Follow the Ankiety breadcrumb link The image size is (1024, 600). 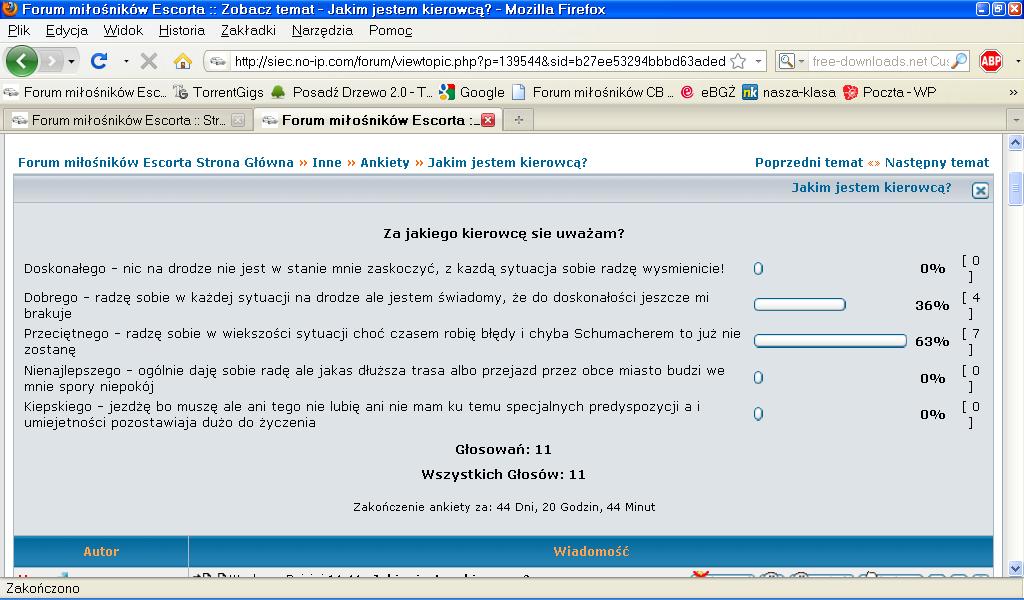384,162
